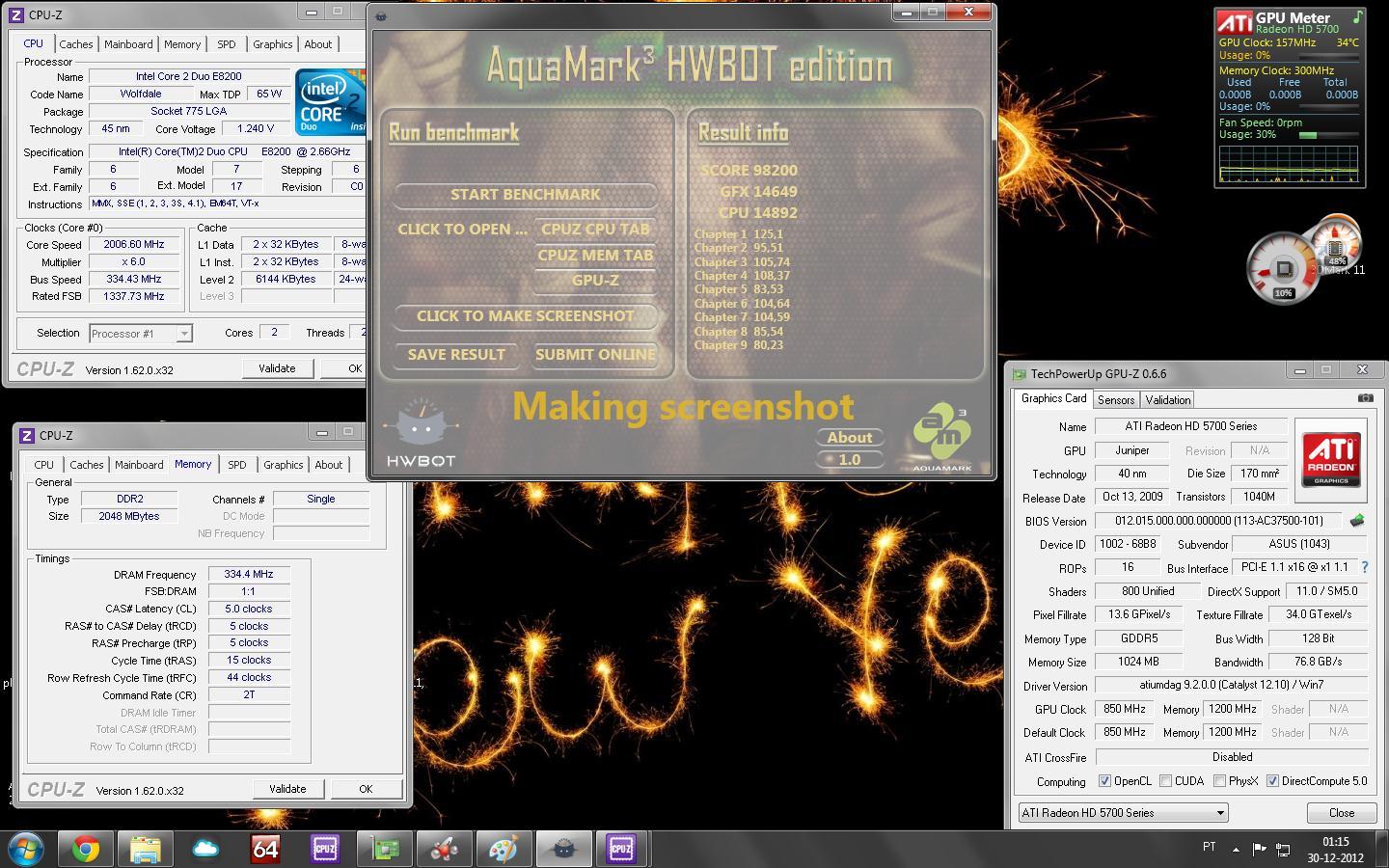
Task: Open the Windows Start menu orb
Action: (x=26, y=849)
